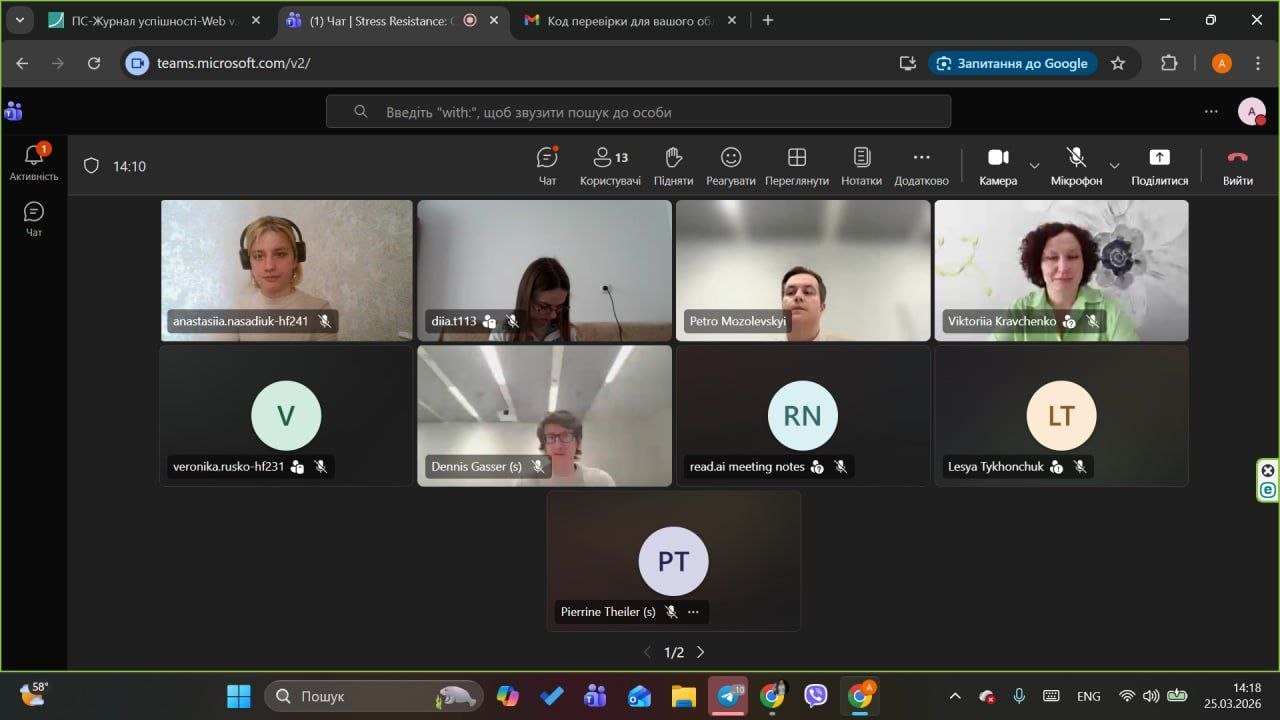Expand microphone options dropdown arrow

click(1114, 165)
